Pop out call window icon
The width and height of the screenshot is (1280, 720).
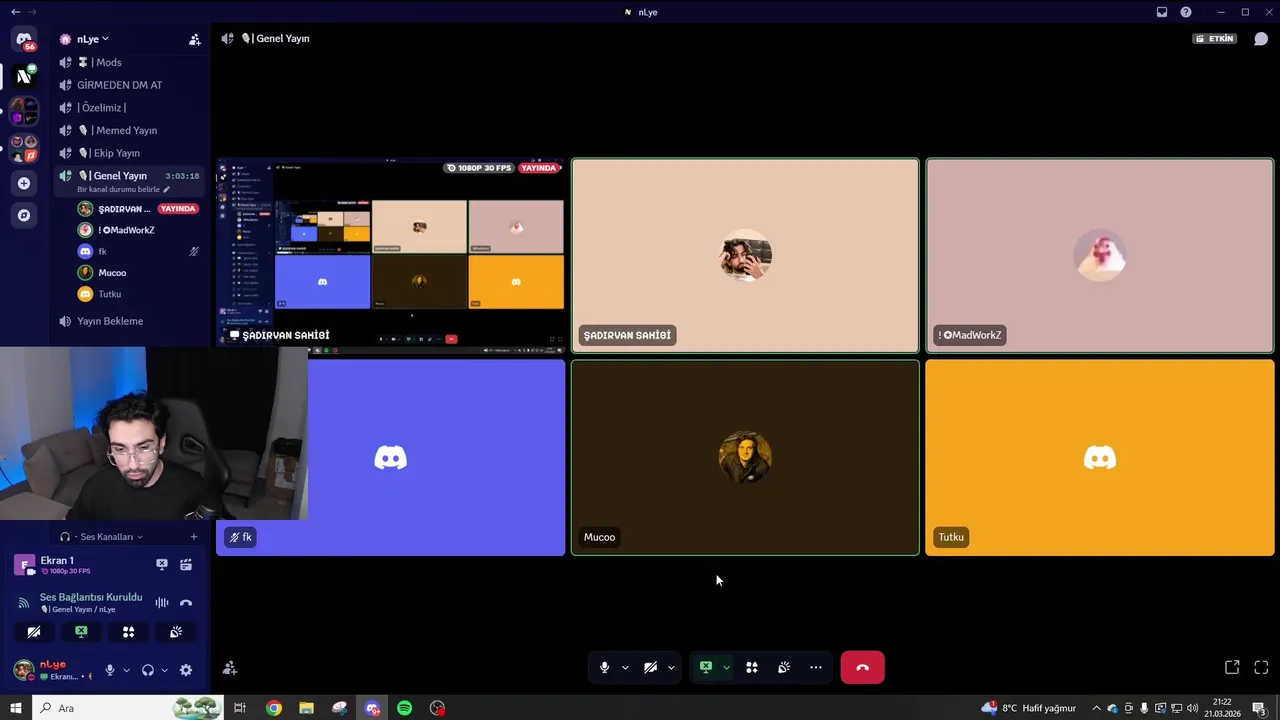click(x=1232, y=667)
